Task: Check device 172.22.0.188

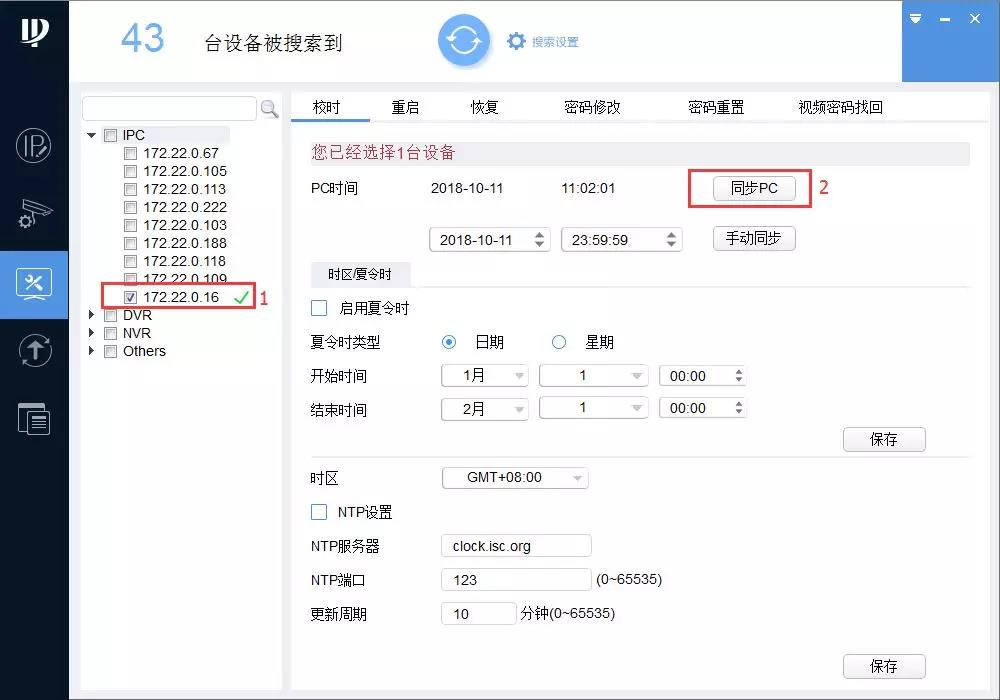Action: click(x=130, y=244)
